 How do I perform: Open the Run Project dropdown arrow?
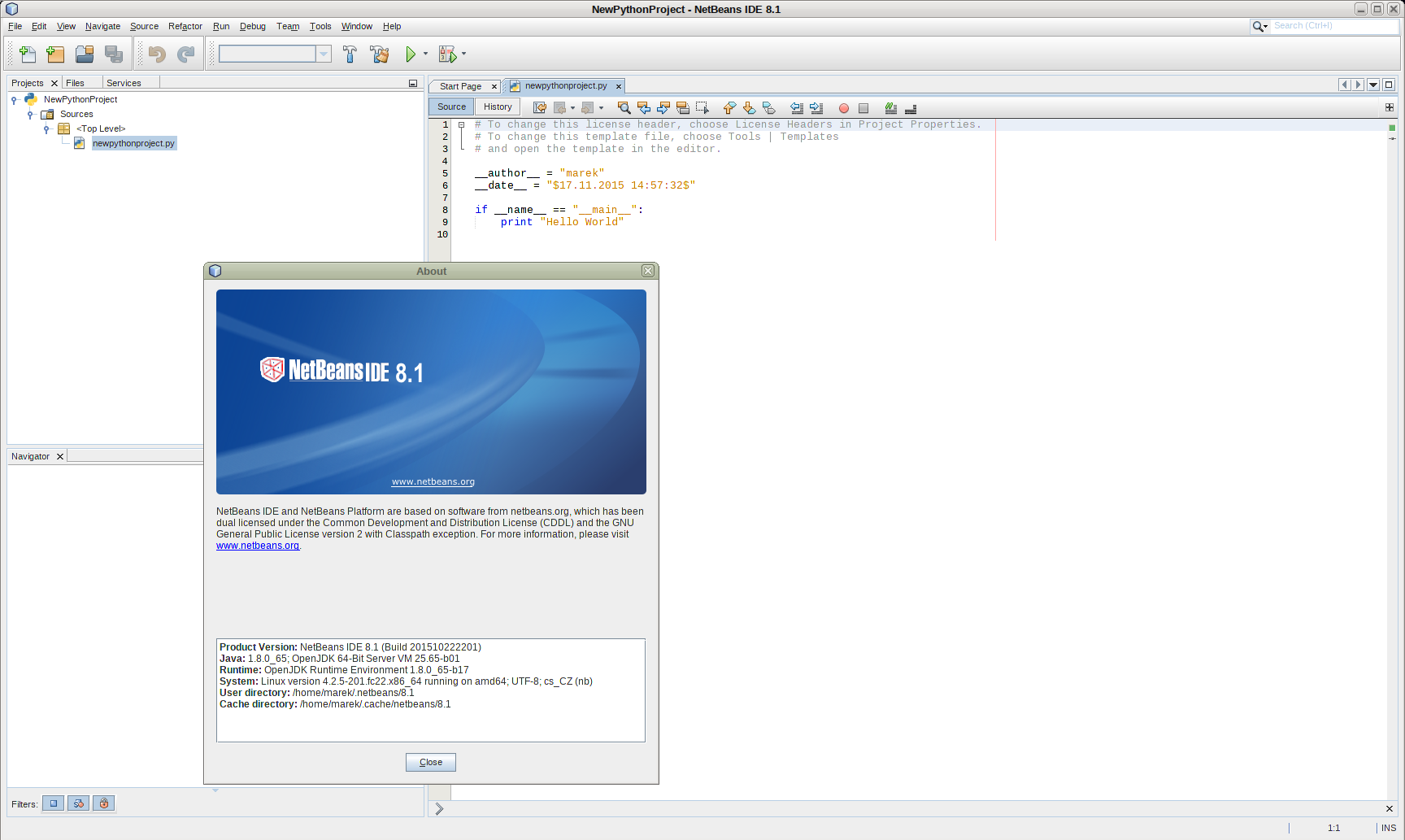425,54
